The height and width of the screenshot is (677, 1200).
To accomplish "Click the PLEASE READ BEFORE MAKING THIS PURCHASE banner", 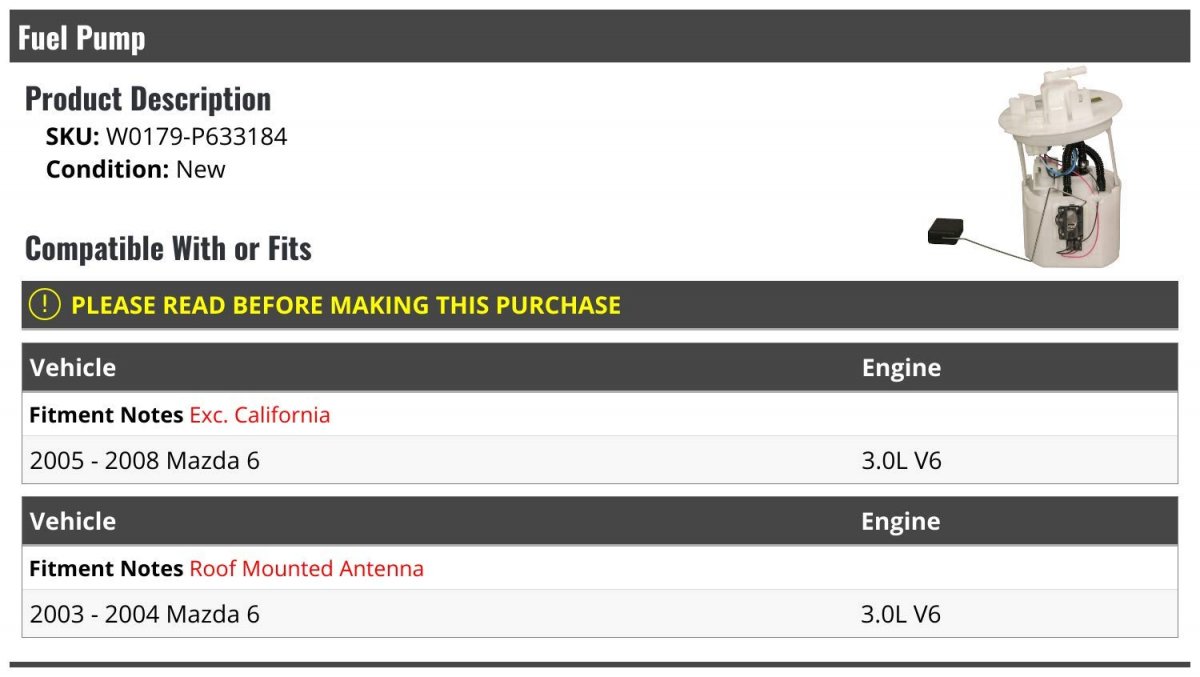I will coord(600,305).
